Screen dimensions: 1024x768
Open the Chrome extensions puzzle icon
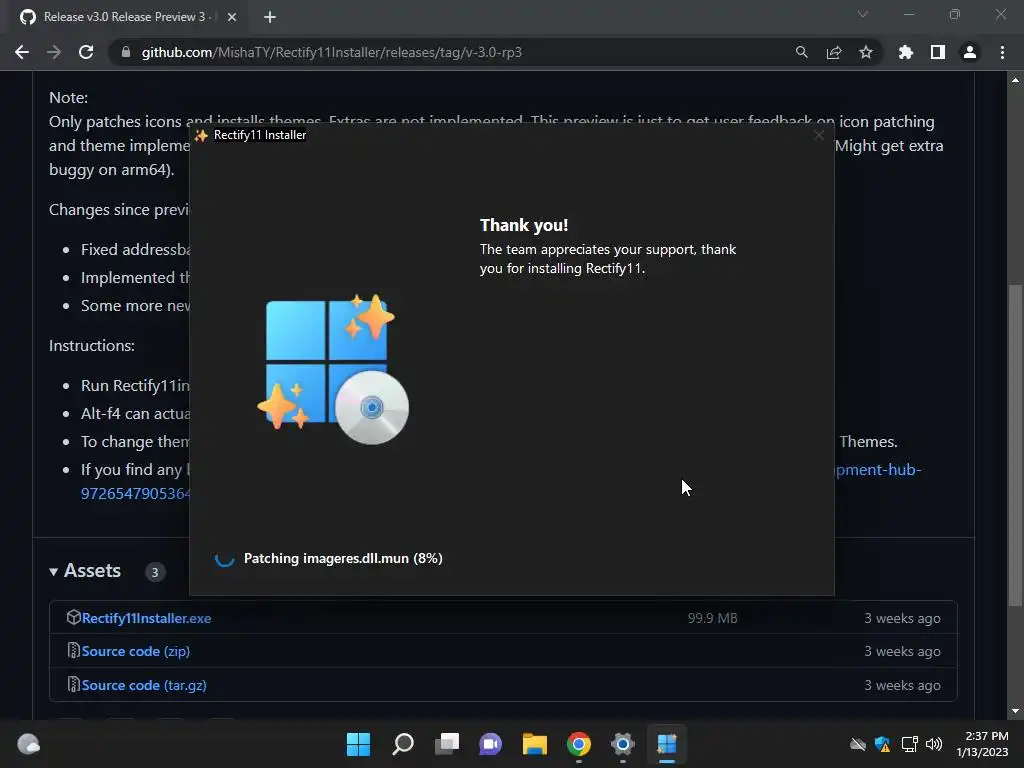[x=905, y=52]
